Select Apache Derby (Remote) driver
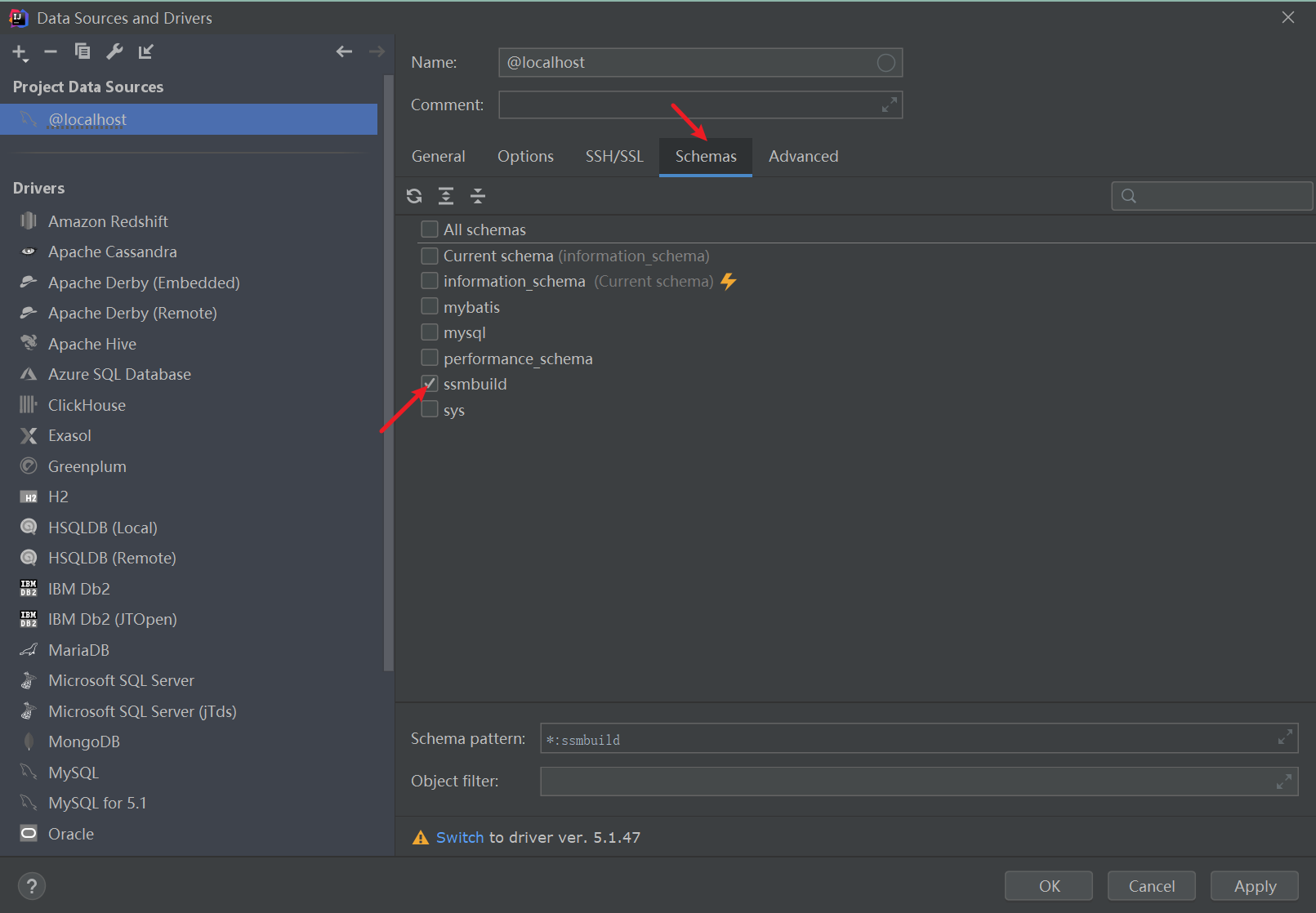 189,314
